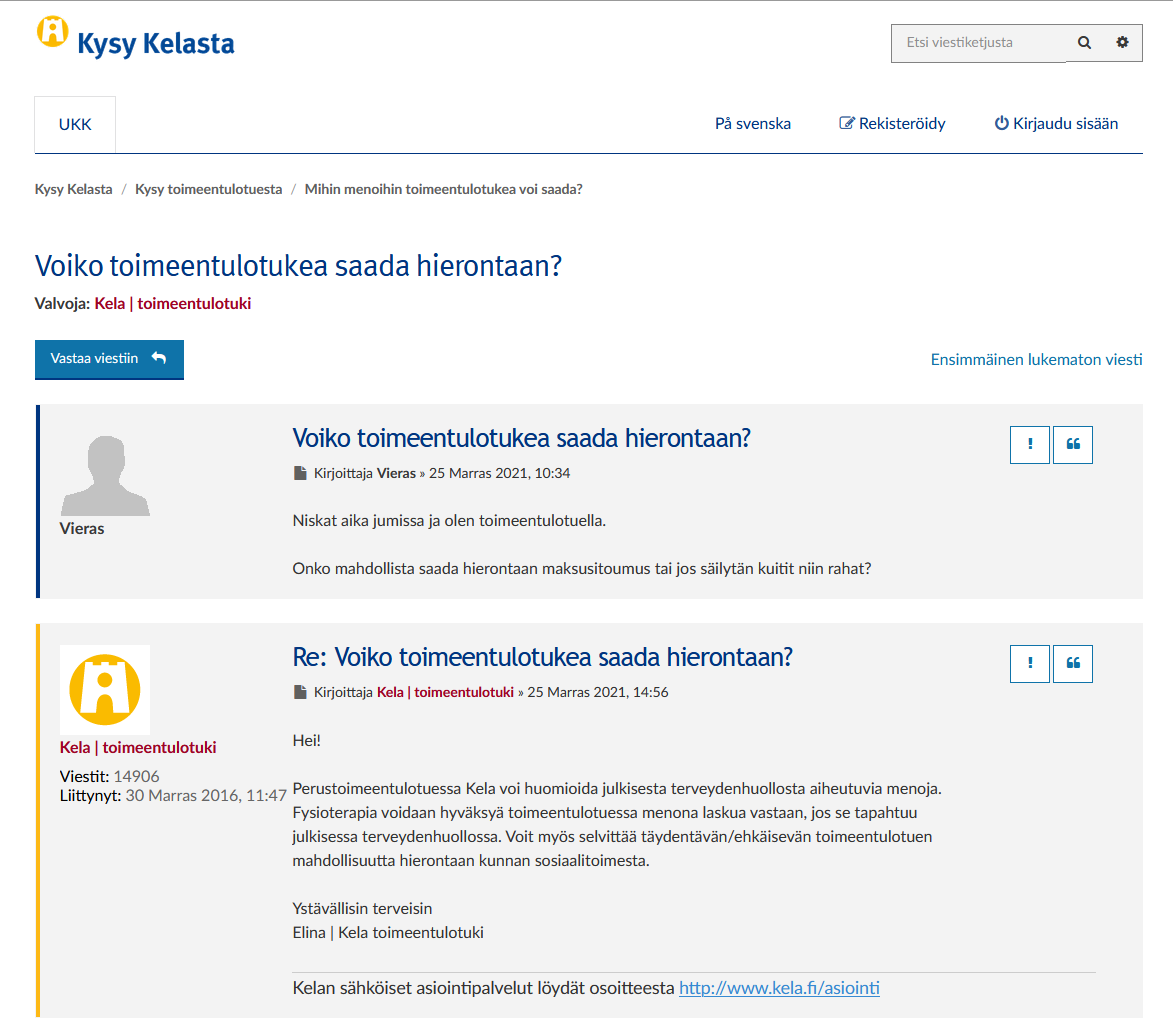This screenshot has height=1028, width=1173.
Task: Switch language to På svenska
Action: coord(753,123)
